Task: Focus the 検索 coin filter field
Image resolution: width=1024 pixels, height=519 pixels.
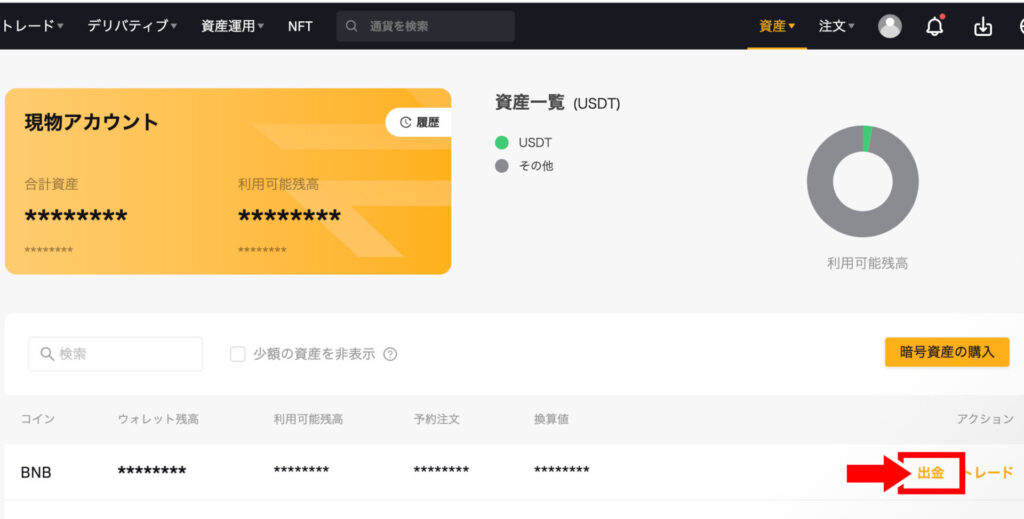Action: (115, 354)
